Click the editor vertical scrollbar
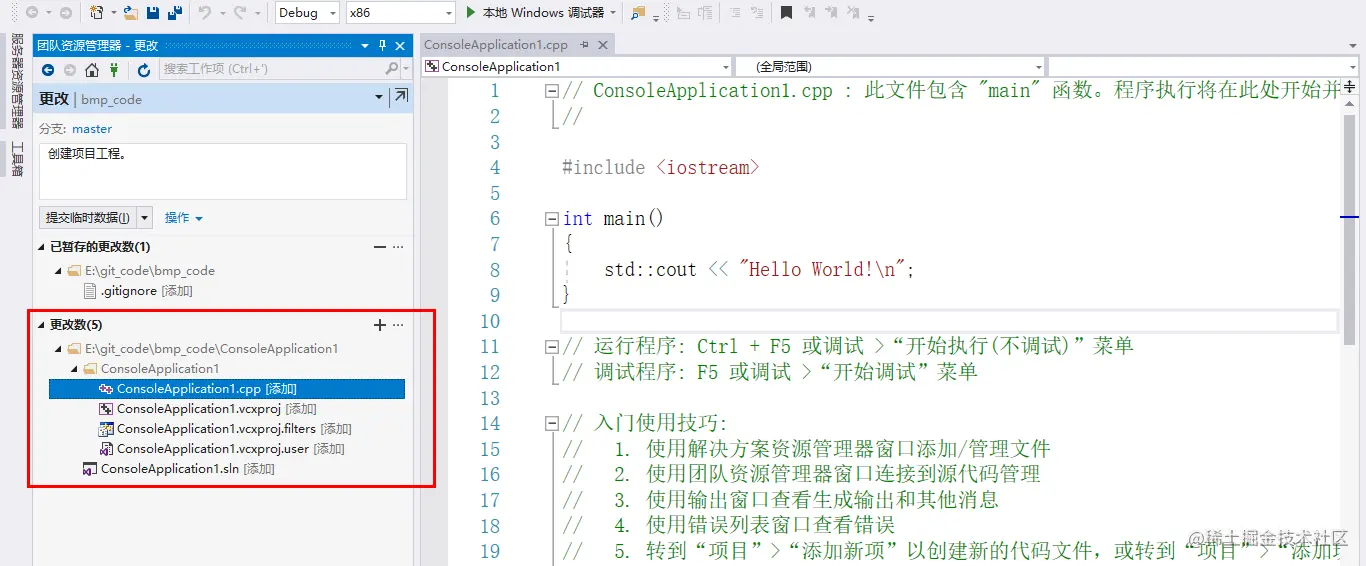This screenshot has width=1366, height=566. pyautogui.click(x=1349, y=320)
